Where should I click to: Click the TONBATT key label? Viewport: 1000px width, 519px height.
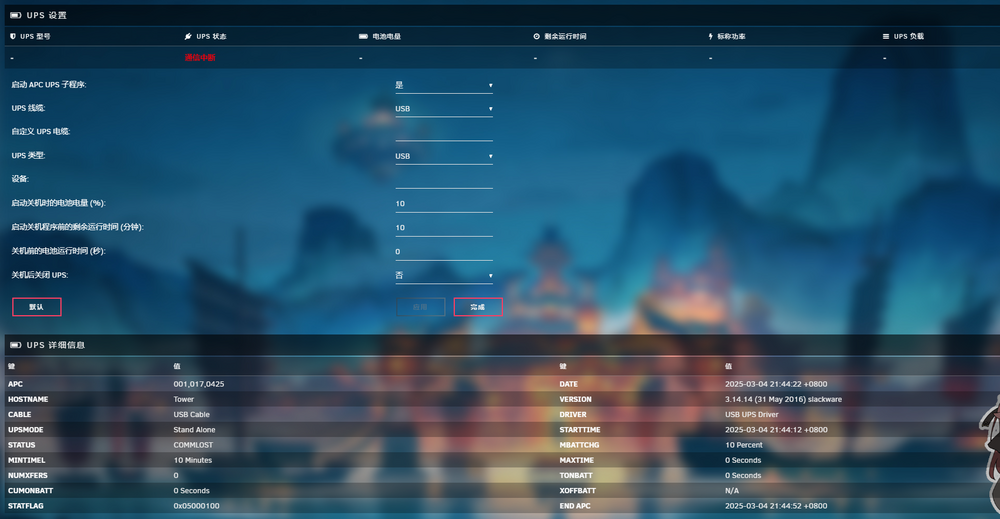(x=576, y=476)
